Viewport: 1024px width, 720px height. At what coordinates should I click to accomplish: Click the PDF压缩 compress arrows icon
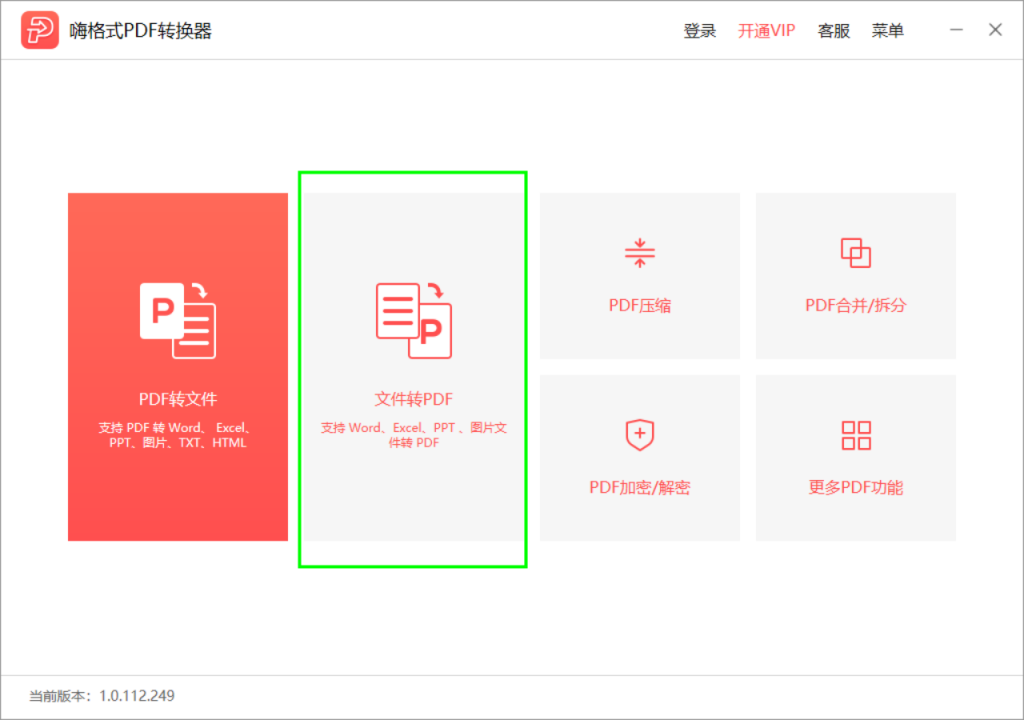pos(640,253)
